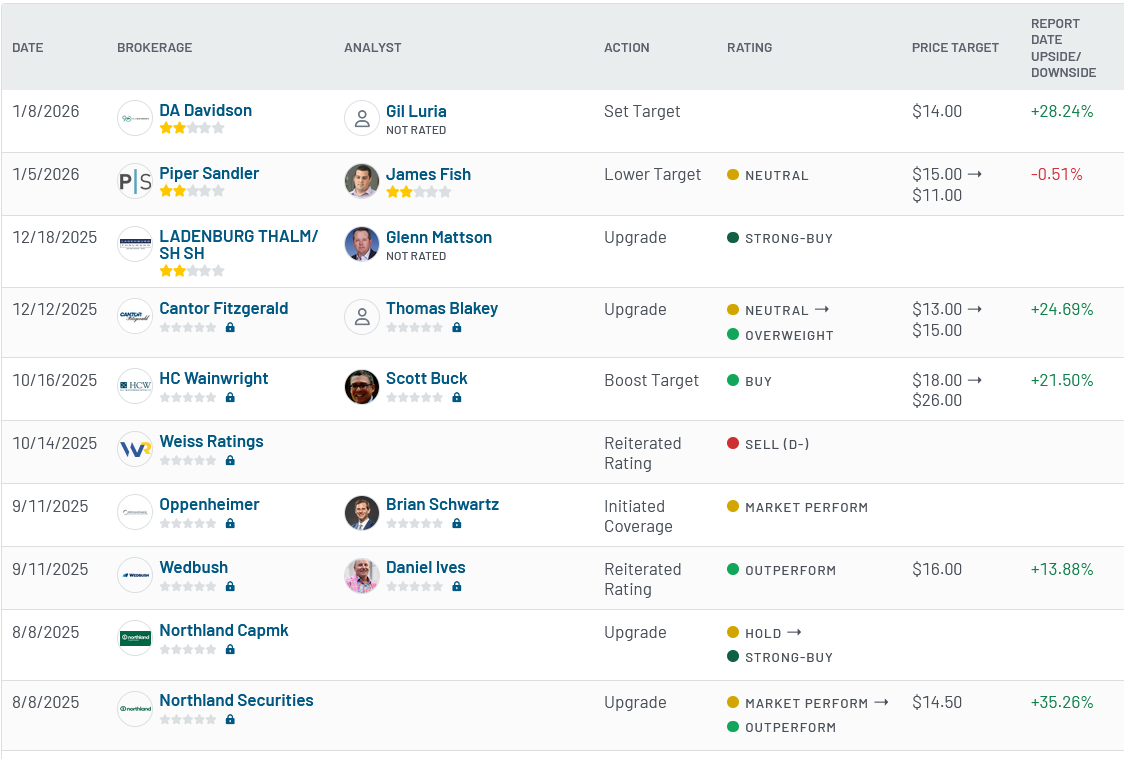Sort by the PRICE TARGET column header

(x=956, y=47)
